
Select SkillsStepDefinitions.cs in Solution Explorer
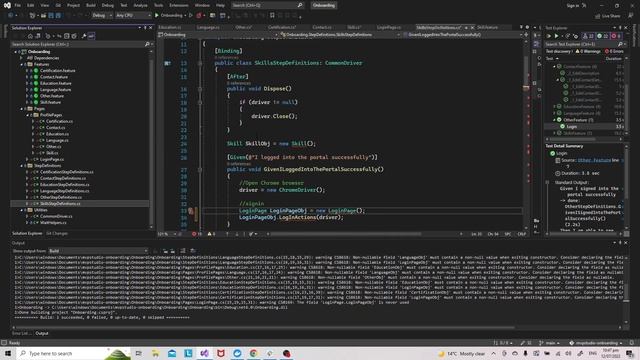(x=60, y=204)
